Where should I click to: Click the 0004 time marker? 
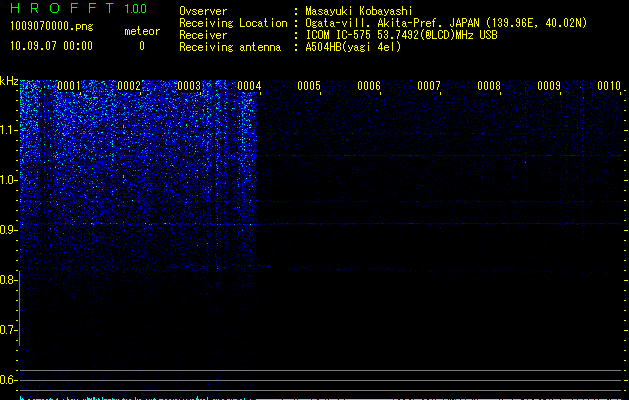249,86
